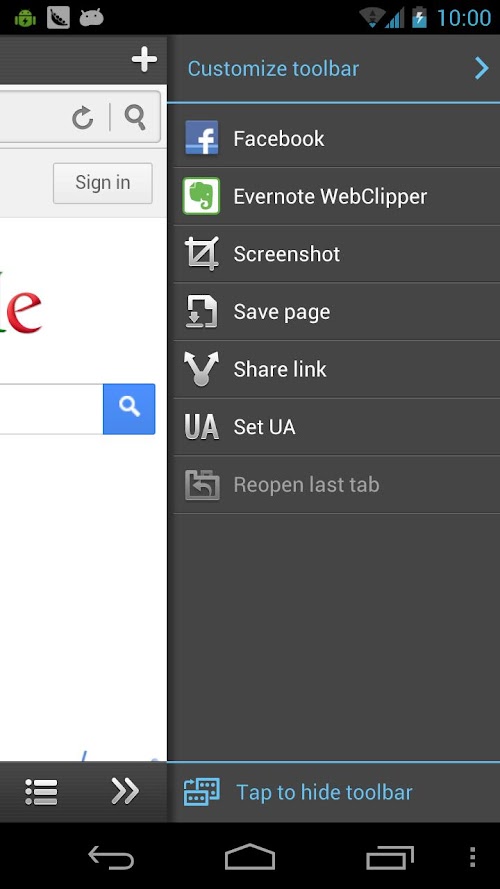
Task: Open the Set UA icon
Action: 201,427
